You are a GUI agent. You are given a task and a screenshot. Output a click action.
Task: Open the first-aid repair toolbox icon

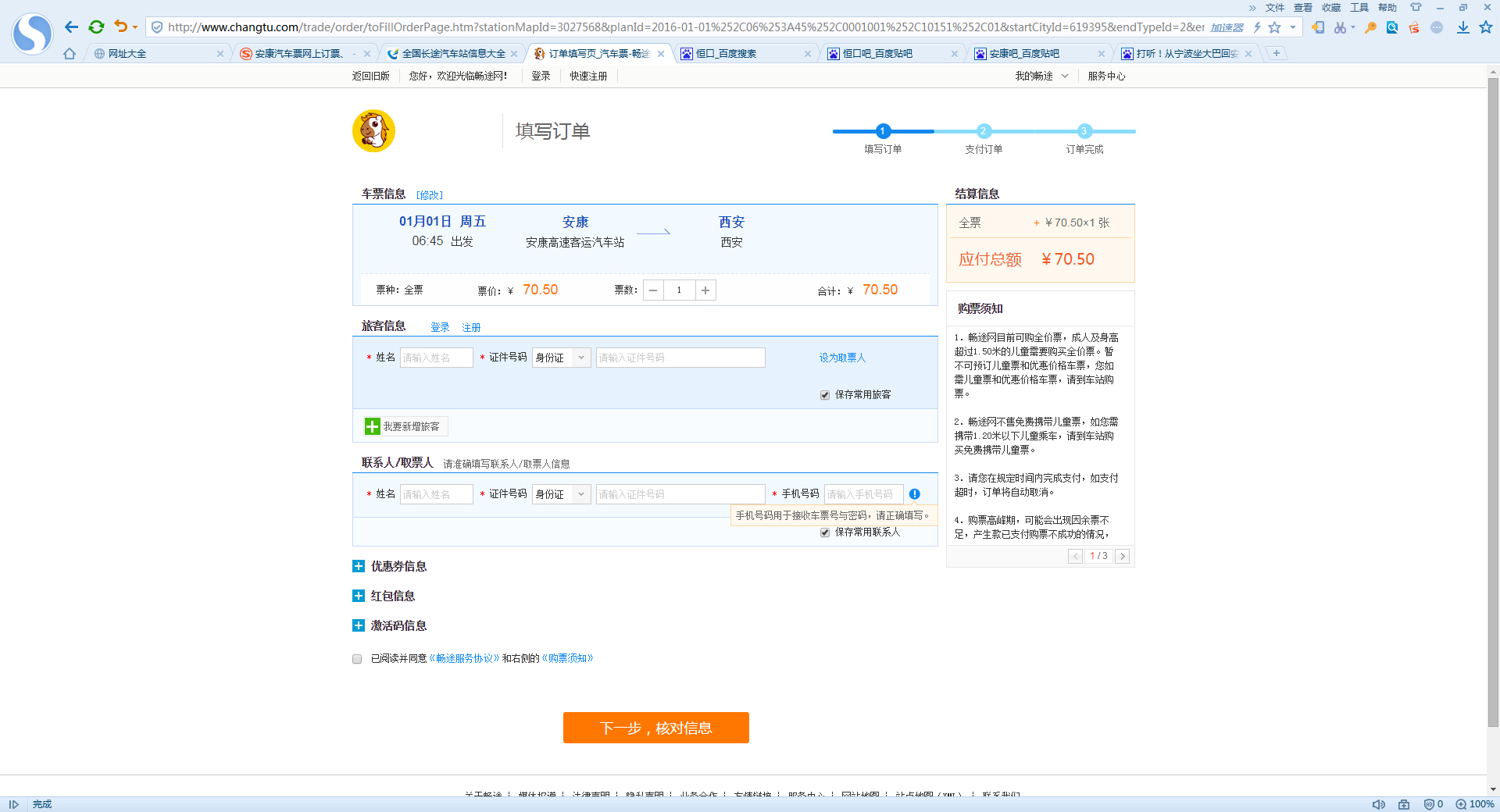pos(1404,804)
